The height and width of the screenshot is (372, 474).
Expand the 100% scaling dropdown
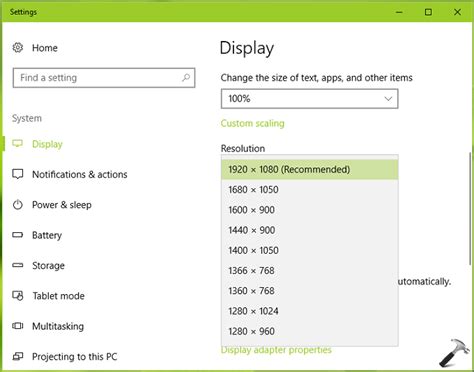point(309,99)
